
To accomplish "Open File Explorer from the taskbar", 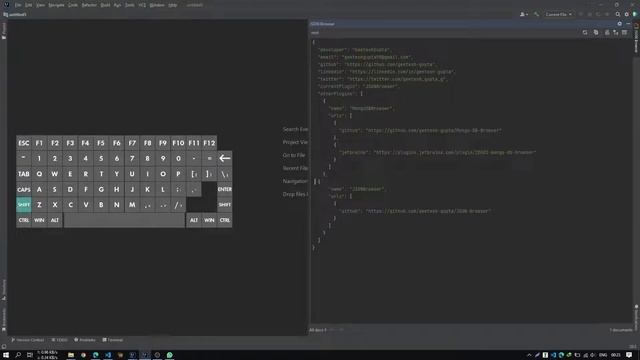I will click(x=71, y=355).
